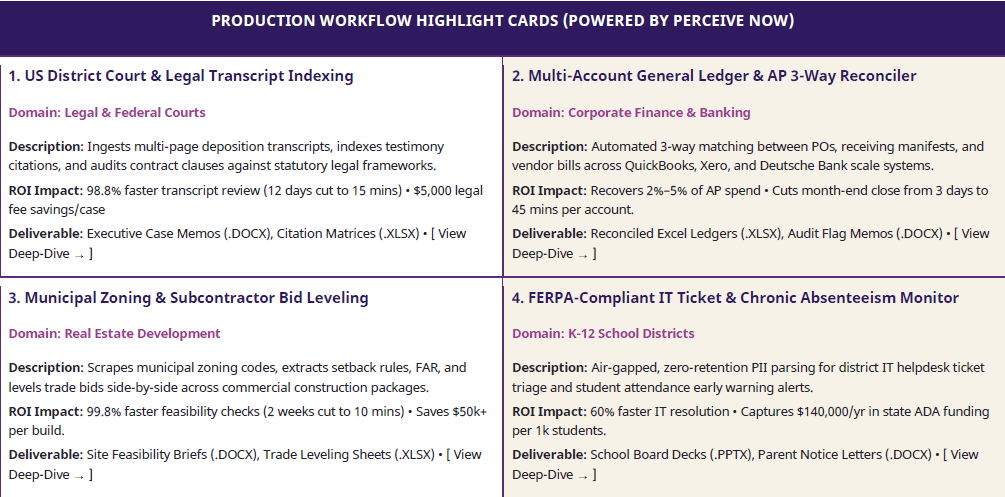
Task: Select the Domain: Legal & Federal Courts label
Action: 107,112
